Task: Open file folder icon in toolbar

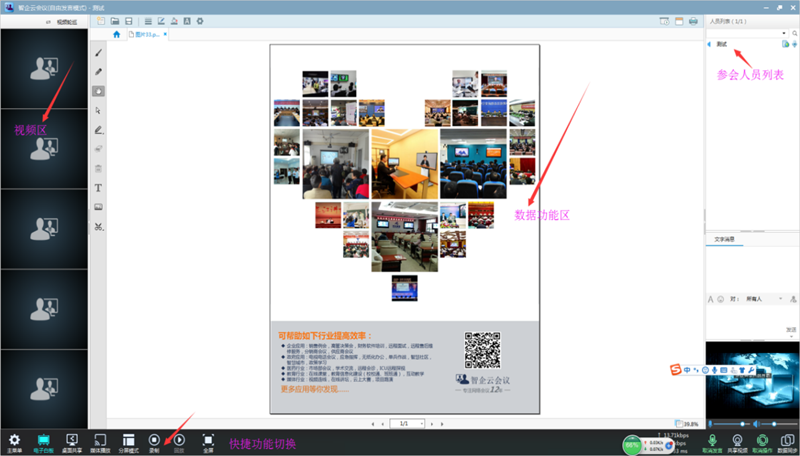Action: [x=115, y=21]
